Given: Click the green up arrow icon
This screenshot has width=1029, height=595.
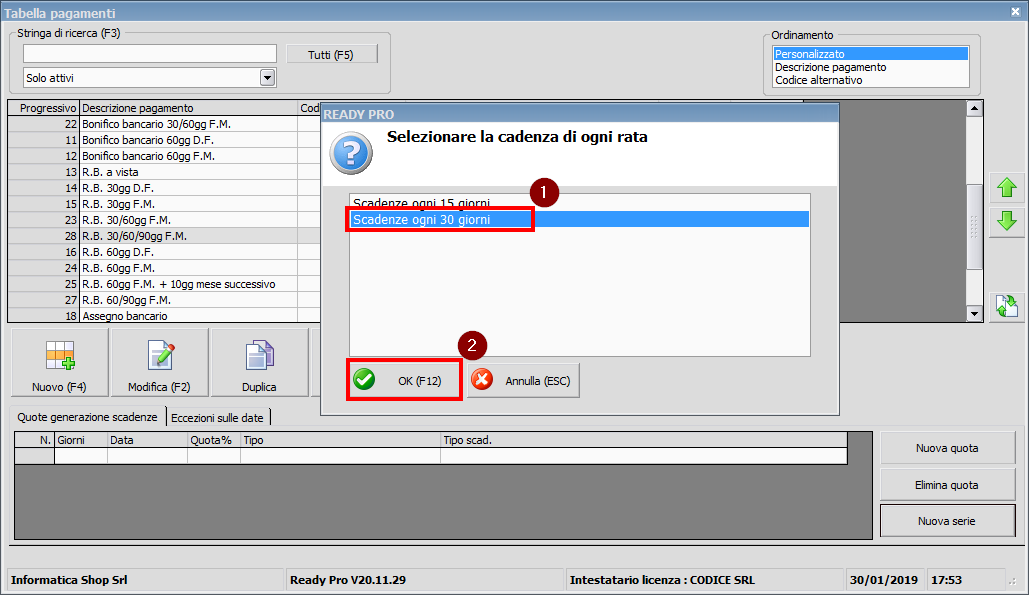Looking at the screenshot, I should tap(1007, 188).
